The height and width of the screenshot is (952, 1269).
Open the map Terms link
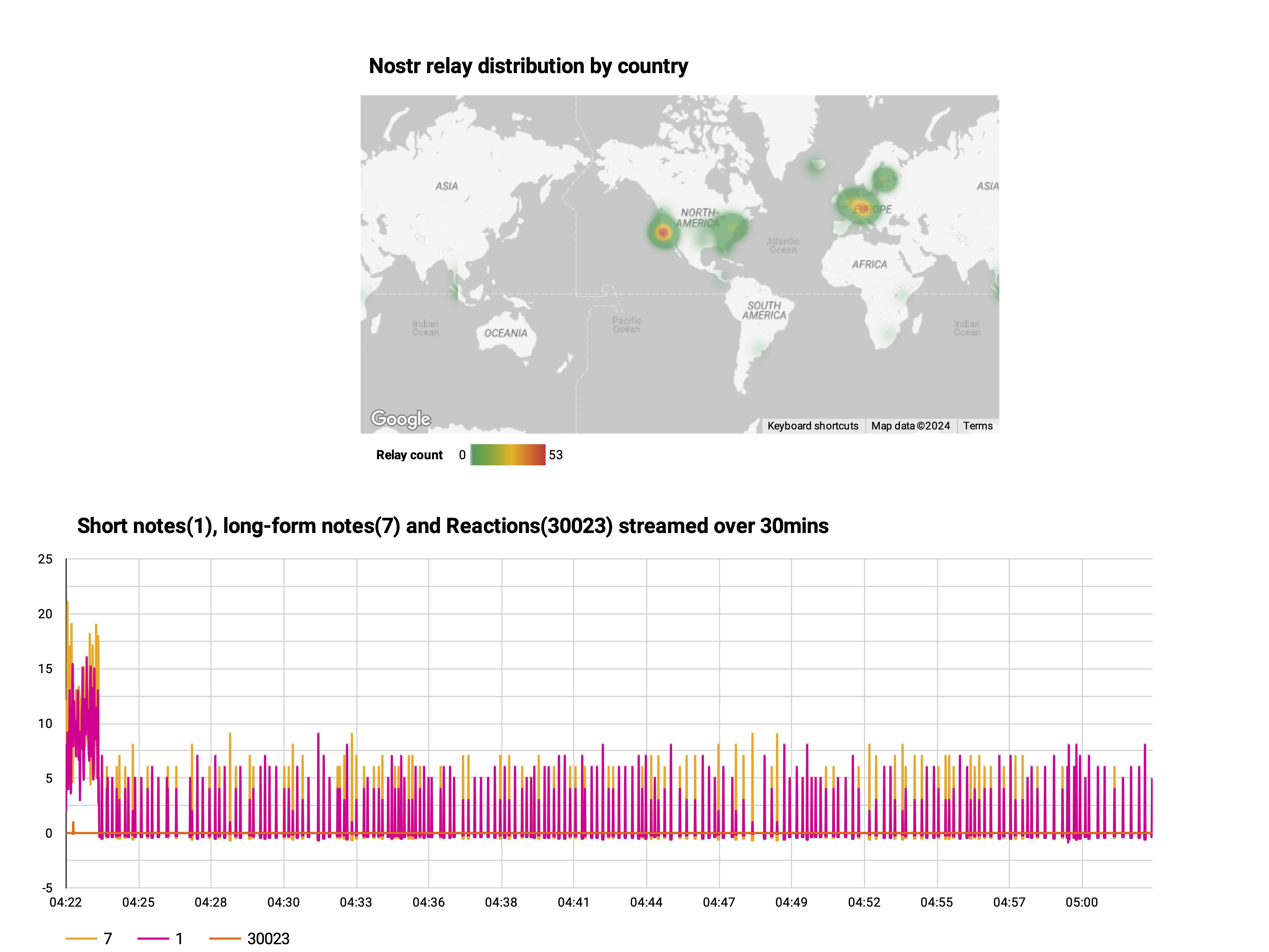[978, 426]
